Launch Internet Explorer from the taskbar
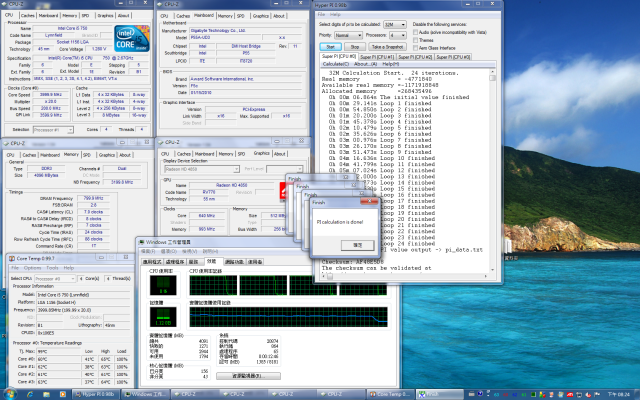The image size is (640, 400). (30, 394)
